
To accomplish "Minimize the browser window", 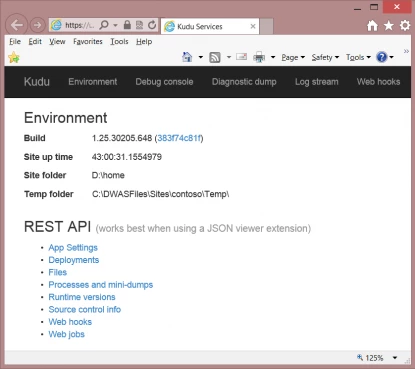I will (x=358, y=8).
